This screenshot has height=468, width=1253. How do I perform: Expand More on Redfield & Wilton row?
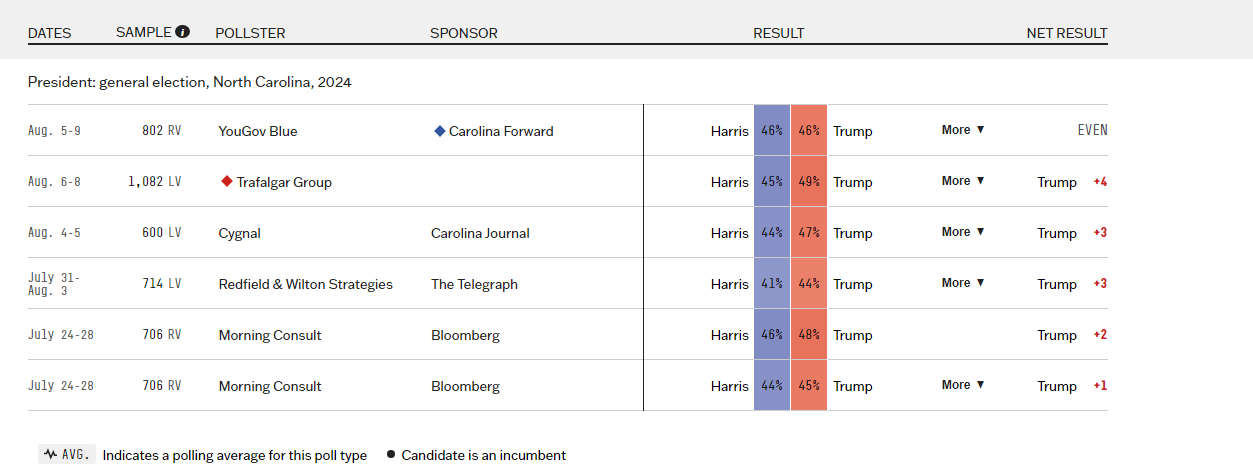tap(963, 283)
